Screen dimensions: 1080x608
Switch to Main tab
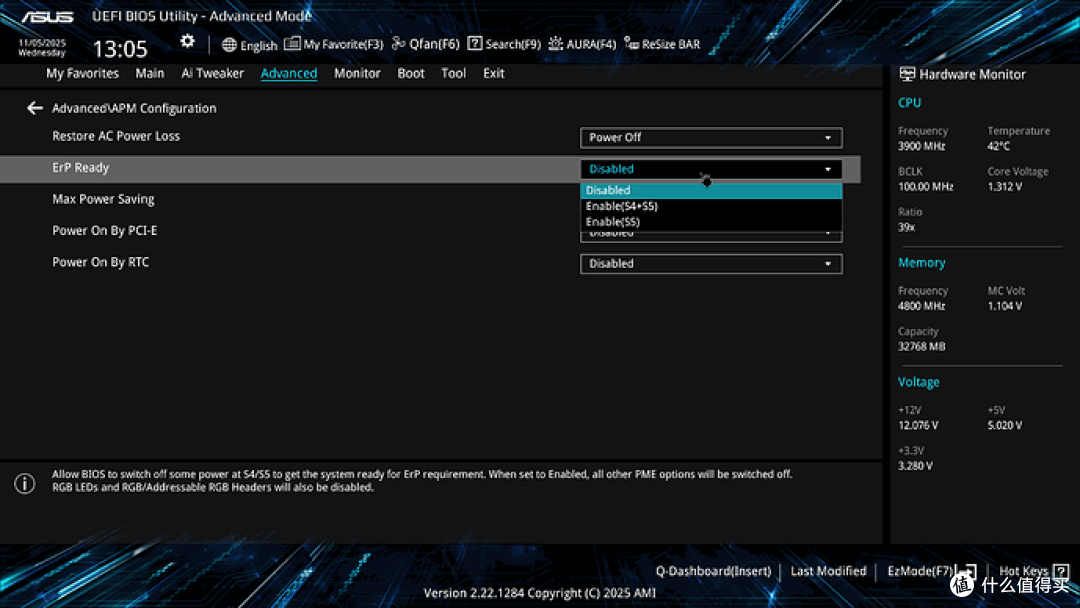(x=149, y=73)
